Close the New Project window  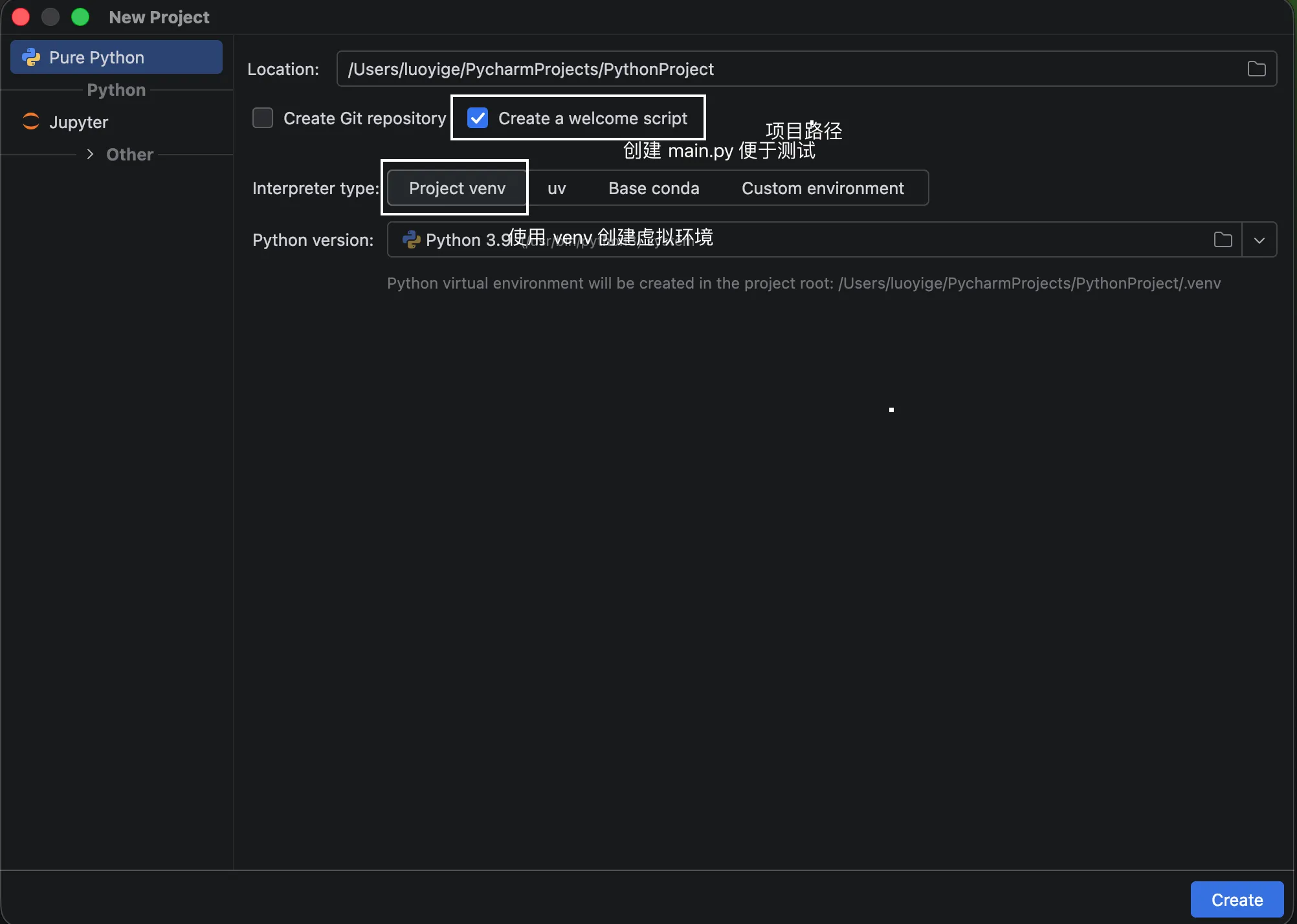[21, 17]
